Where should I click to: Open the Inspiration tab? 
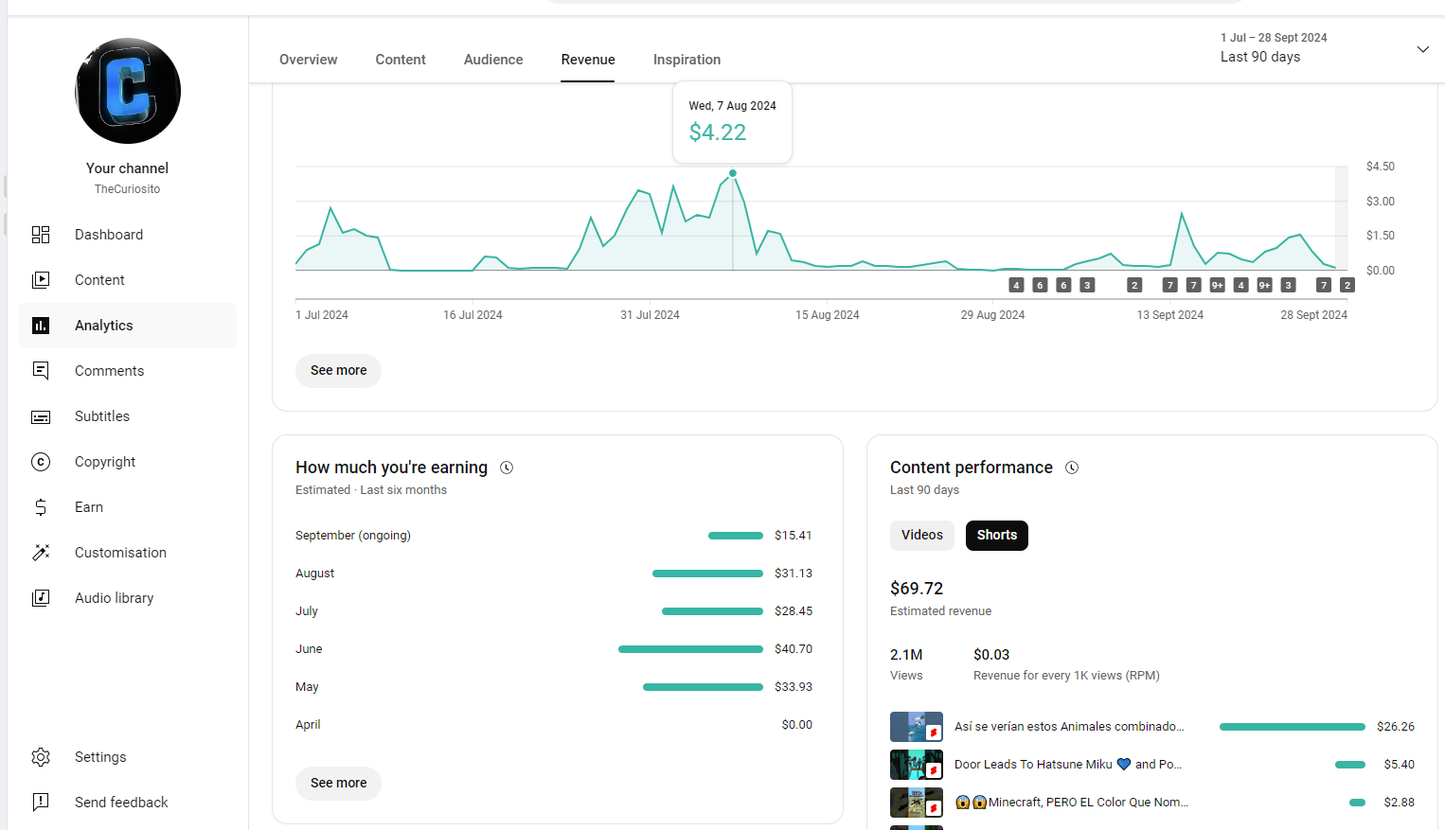point(686,60)
